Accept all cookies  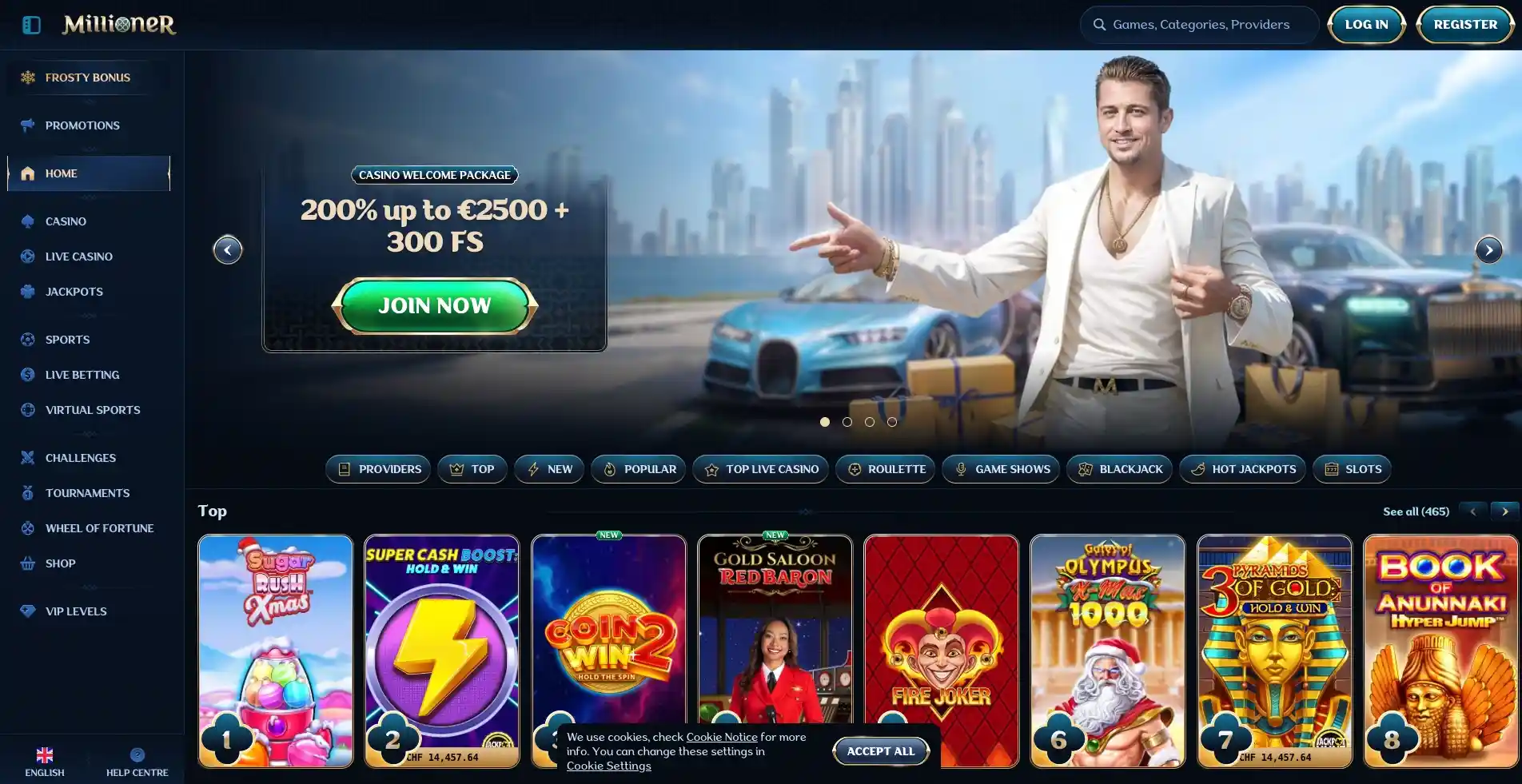click(x=881, y=751)
